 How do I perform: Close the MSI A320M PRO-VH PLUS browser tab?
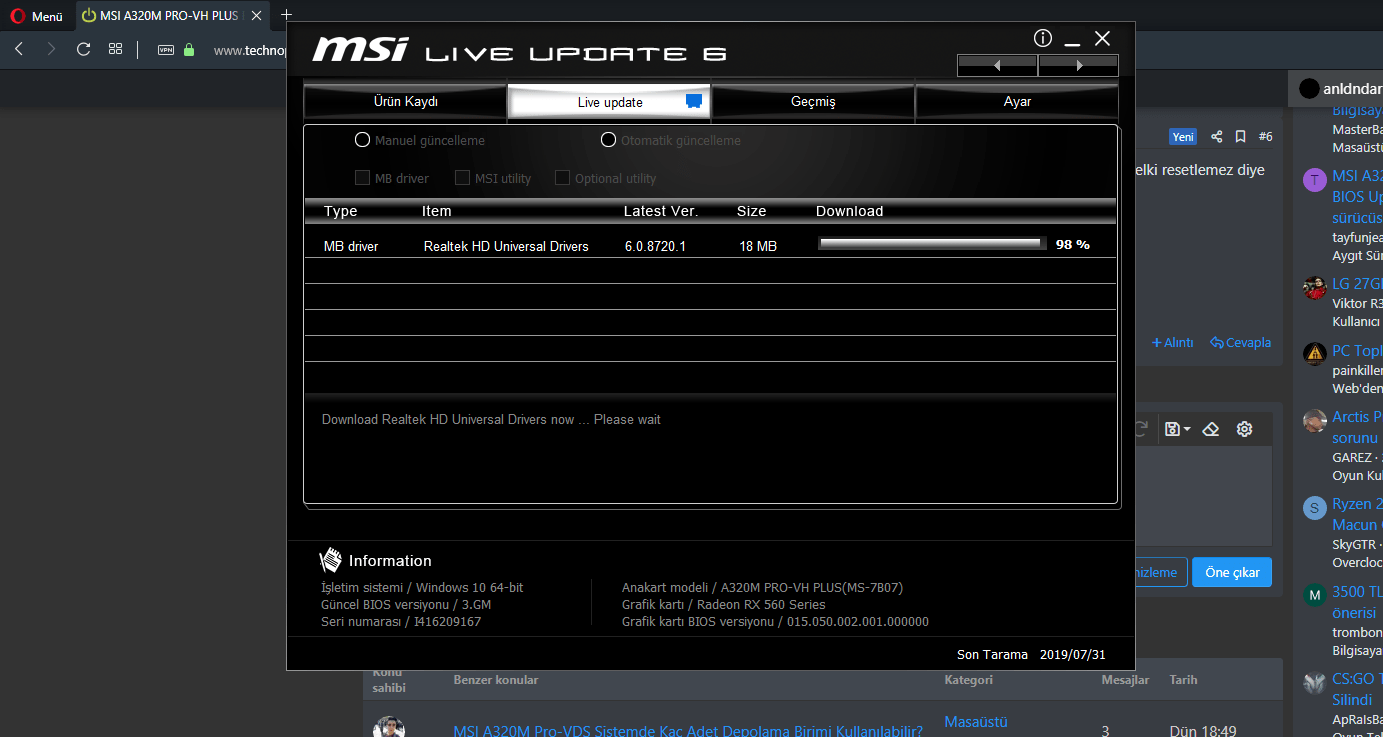tap(258, 16)
